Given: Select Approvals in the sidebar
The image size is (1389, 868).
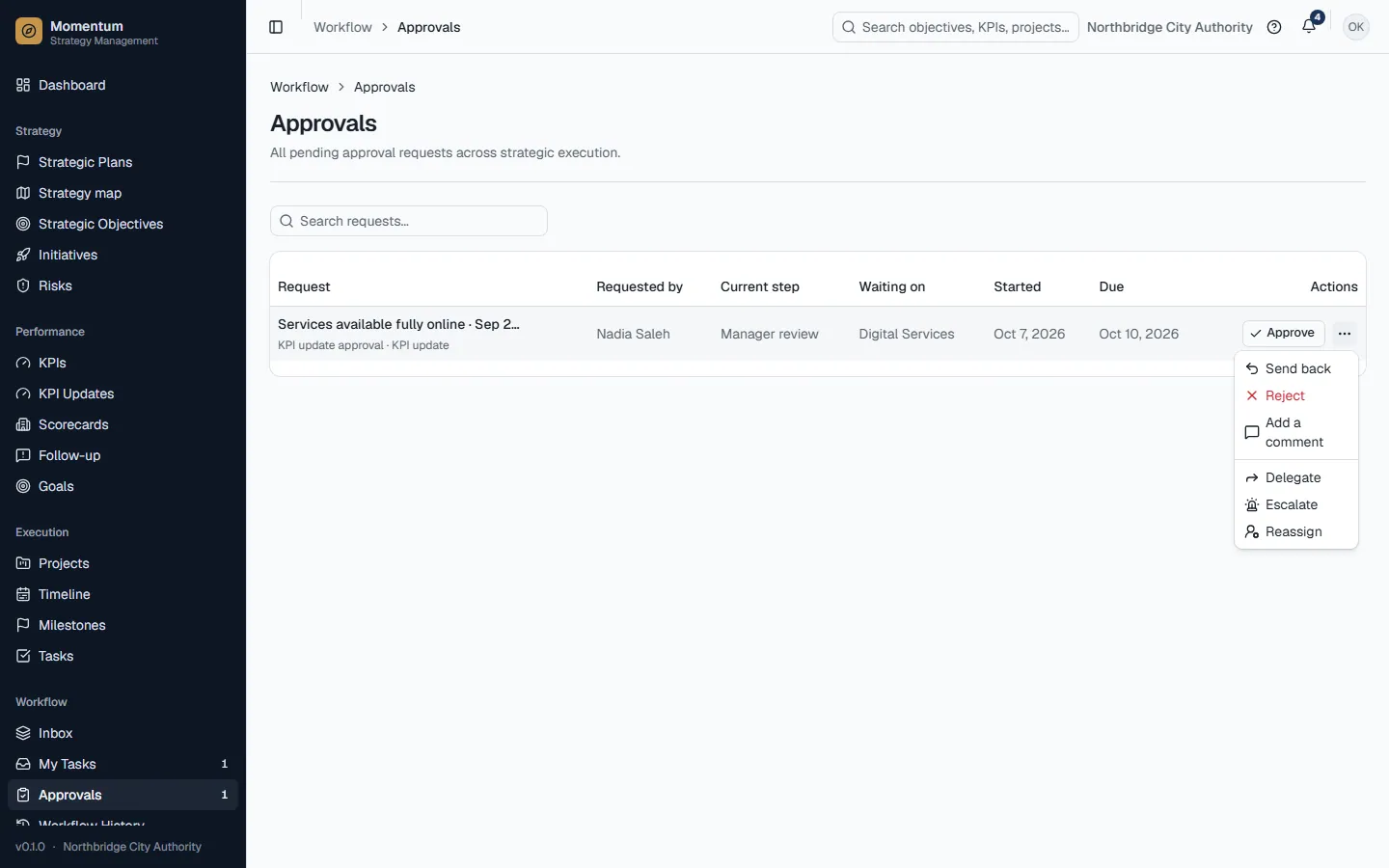Looking at the screenshot, I should [x=123, y=795].
